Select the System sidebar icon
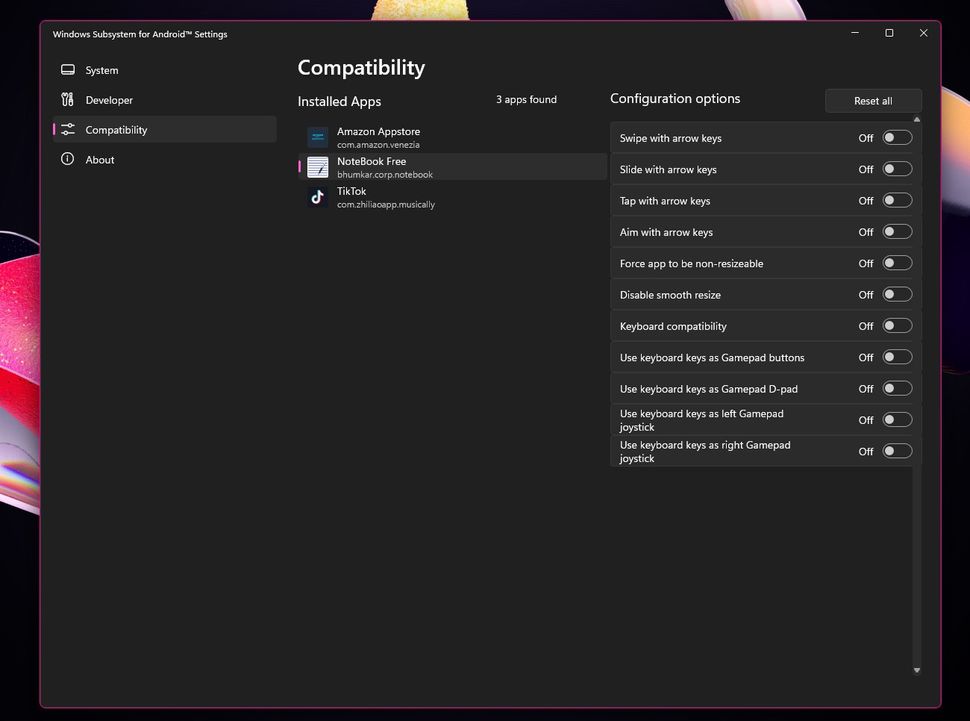The height and width of the screenshot is (721, 970). [68, 69]
